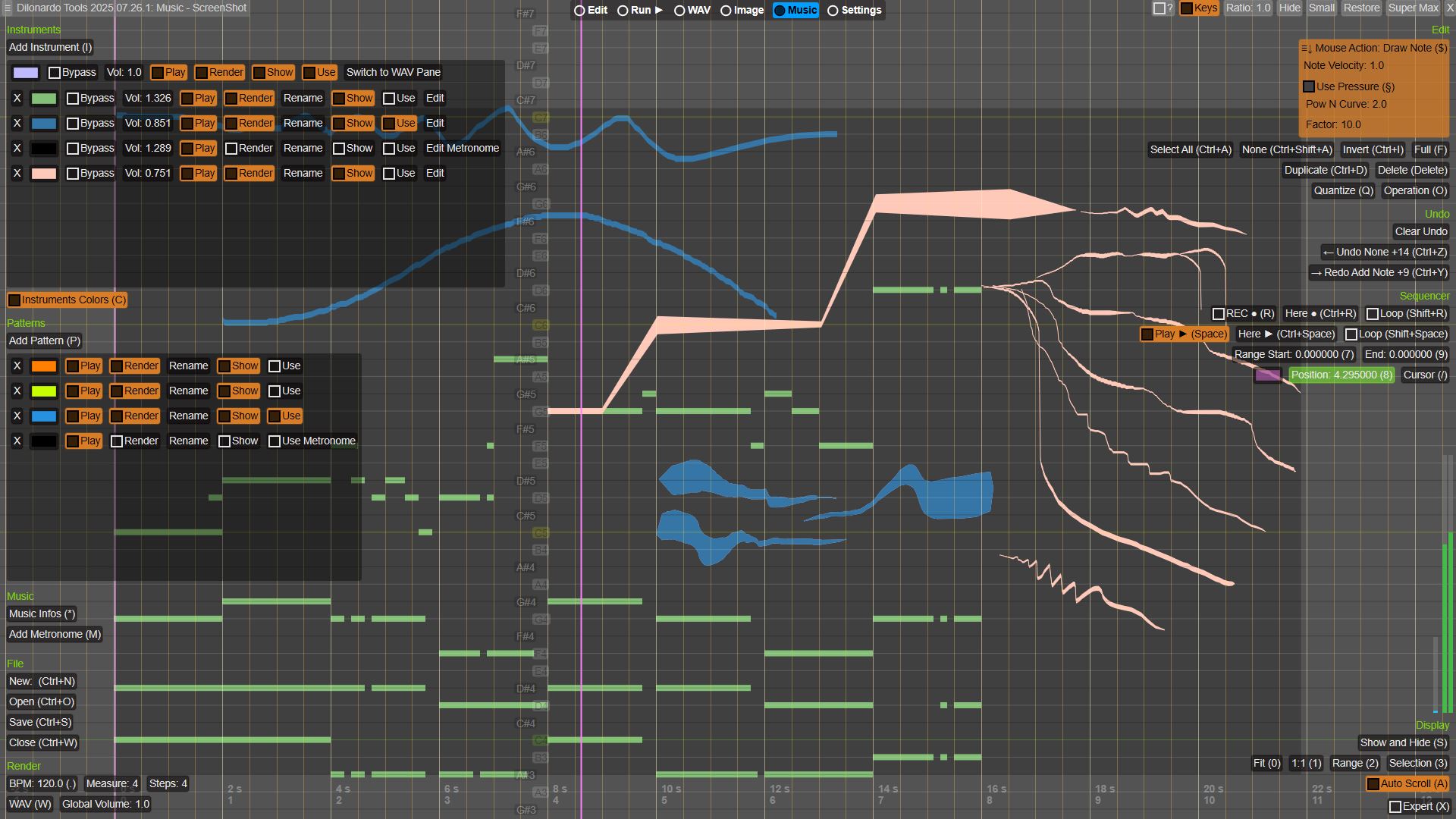This screenshot has height=819, width=1456.
Task: Click Here ► (Ctrl+Space) play button
Action: coord(1286,334)
